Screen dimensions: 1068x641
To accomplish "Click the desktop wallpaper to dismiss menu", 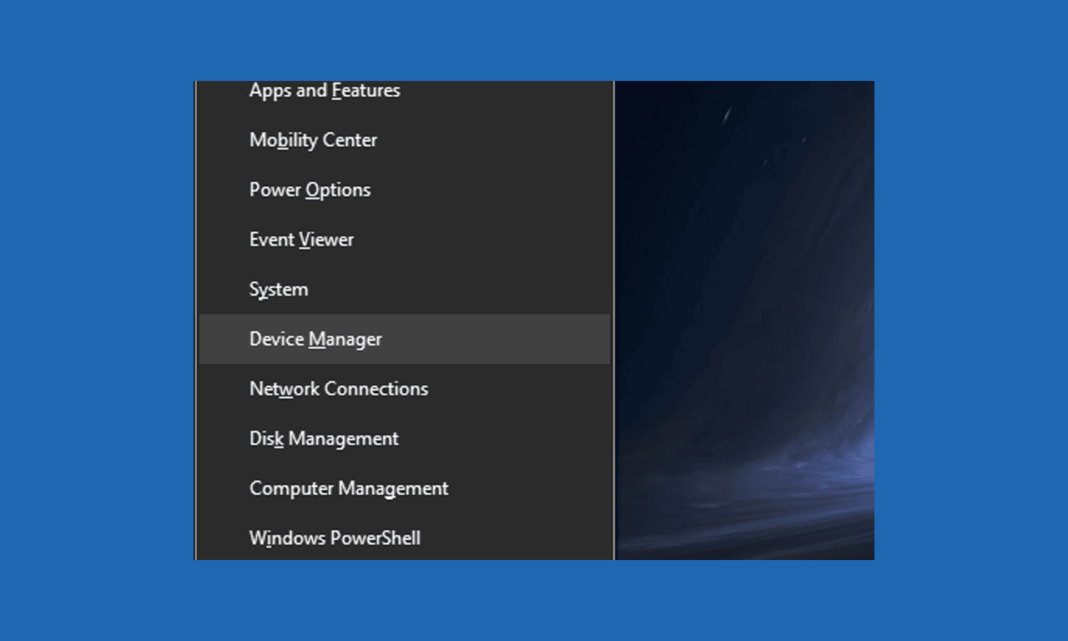I will click(745, 320).
